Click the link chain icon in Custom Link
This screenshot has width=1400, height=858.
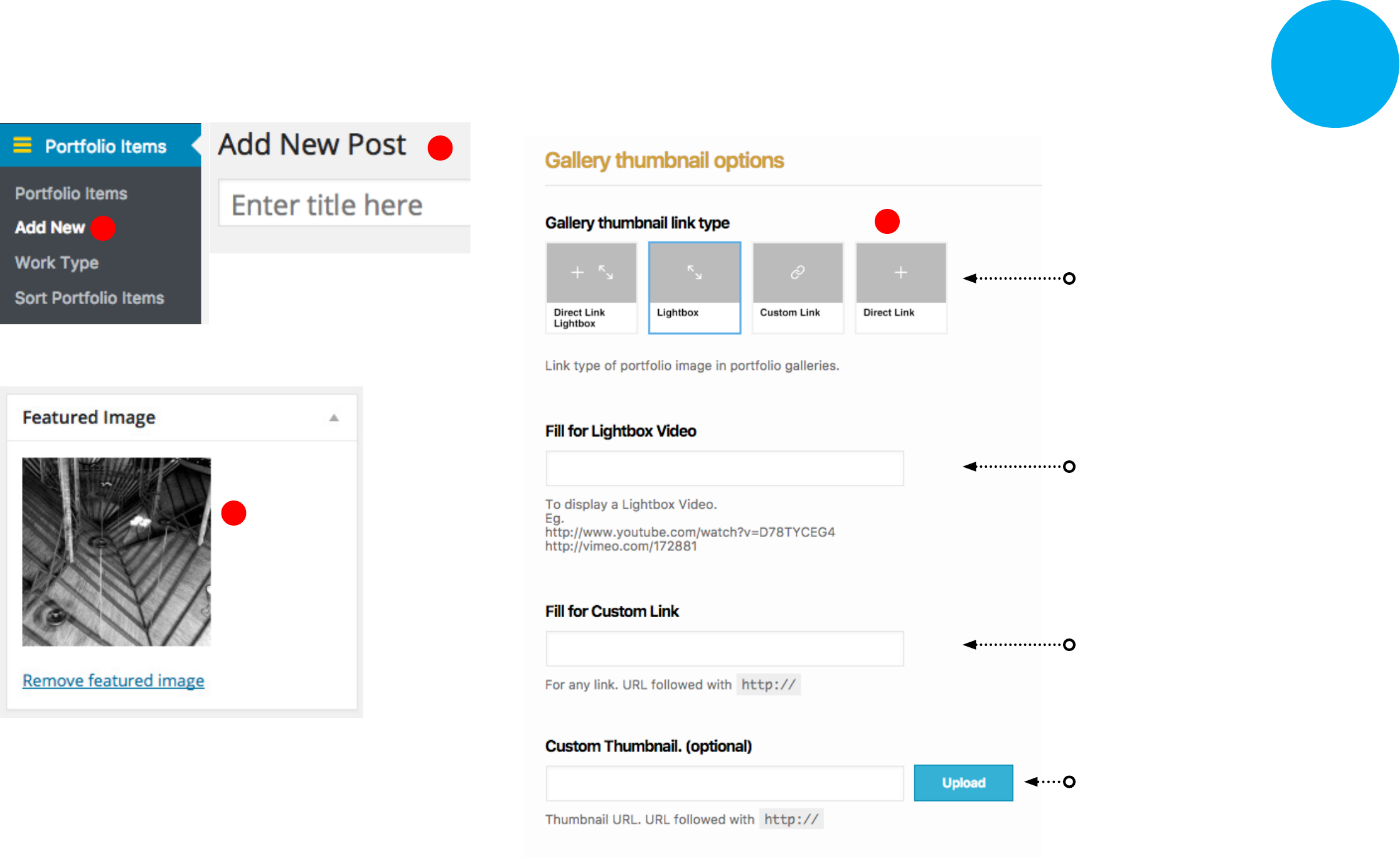coord(797,272)
